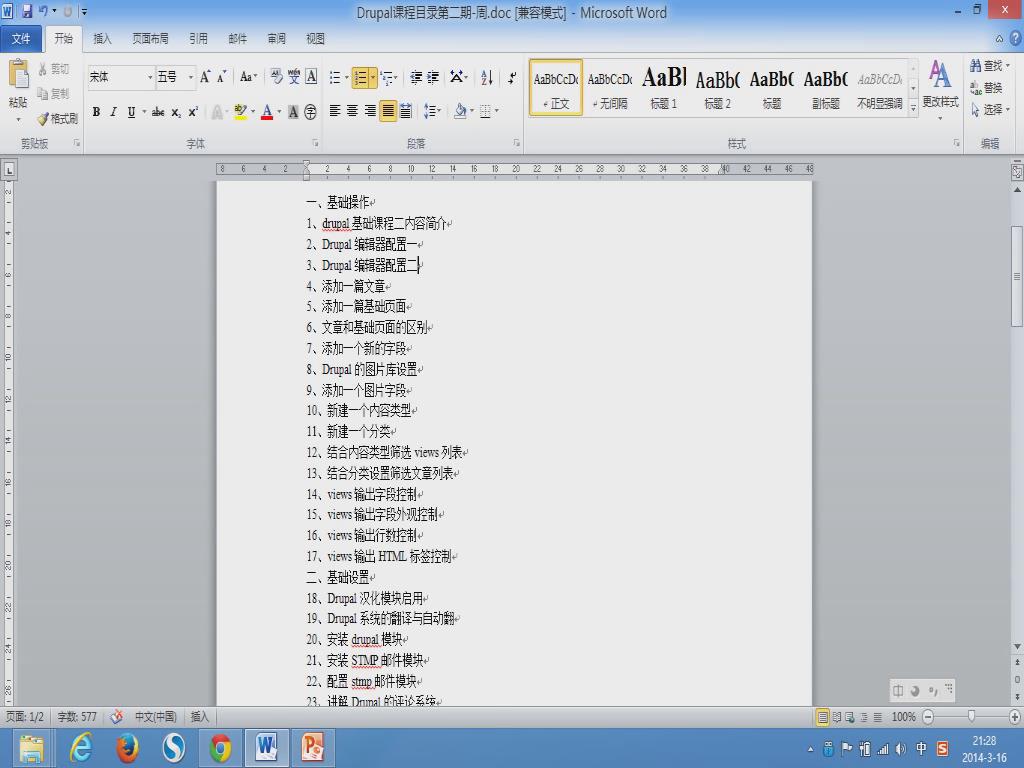This screenshot has width=1024, height=768.
Task: Switch to the References (引用) tab
Action: point(199,39)
